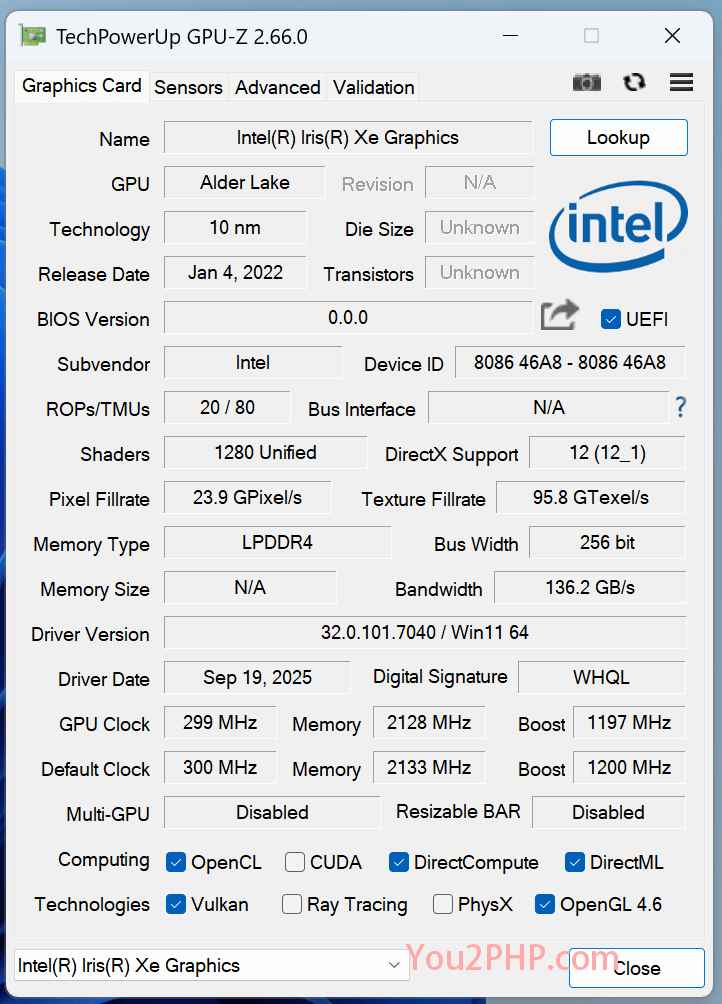Viewport: 722px width, 1004px height.
Task: Click the Lookup button
Action: [618, 138]
